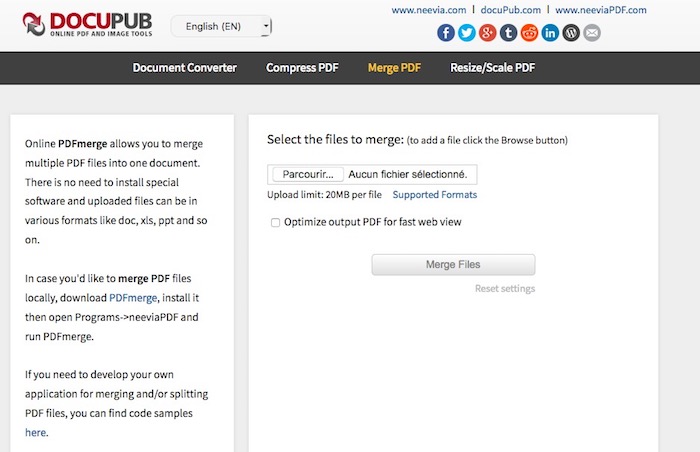The height and width of the screenshot is (452, 700).
Task: Click the Reset settings link
Action: [x=504, y=289]
